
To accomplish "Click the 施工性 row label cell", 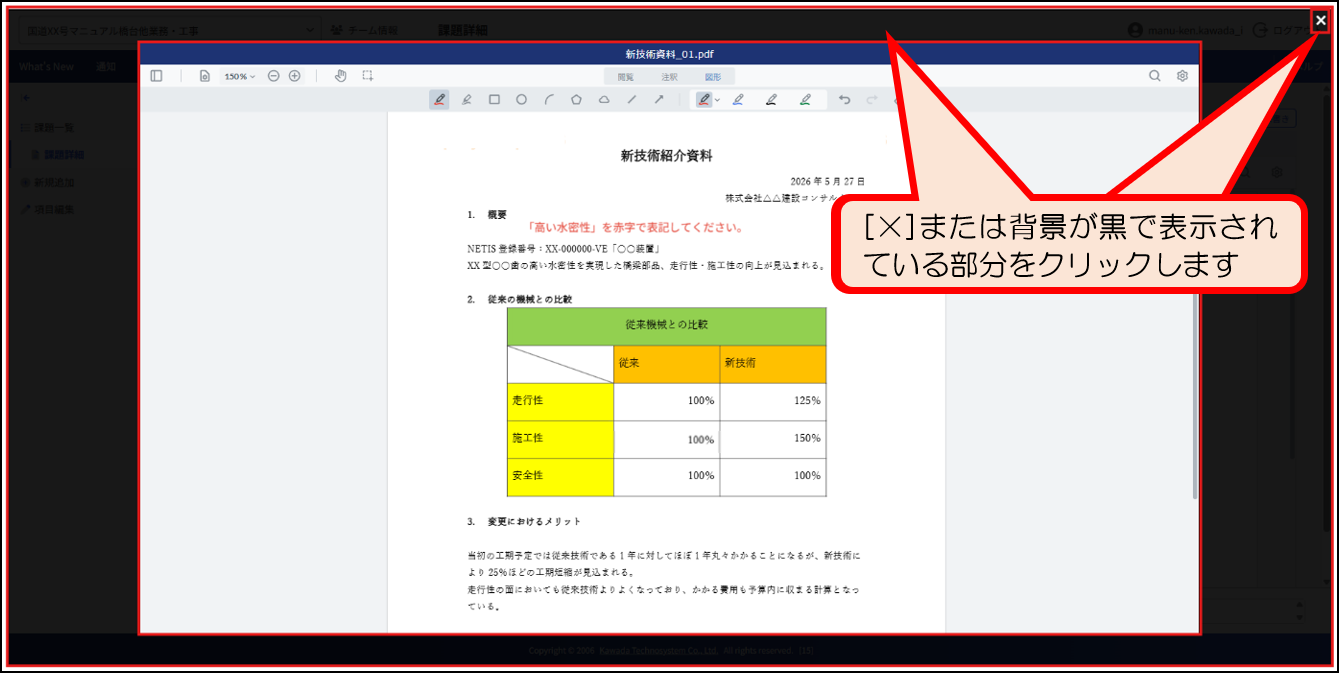I will tap(560, 439).
